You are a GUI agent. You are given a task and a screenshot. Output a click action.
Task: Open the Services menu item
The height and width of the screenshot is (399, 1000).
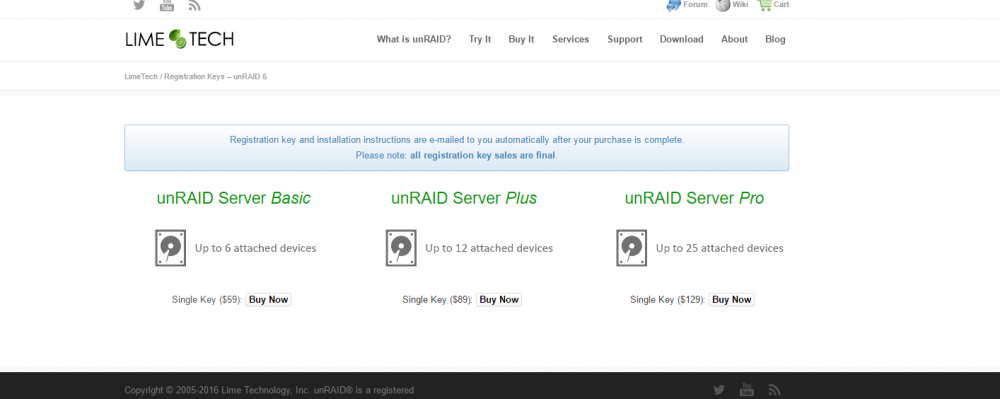pos(570,39)
